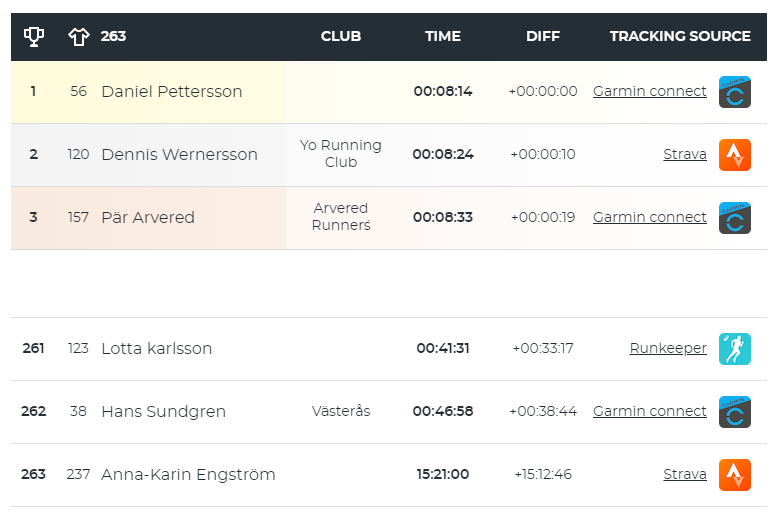Follow Strava link for Dennis Wernersson
Viewport: 771px width, 522px height.
pos(684,154)
